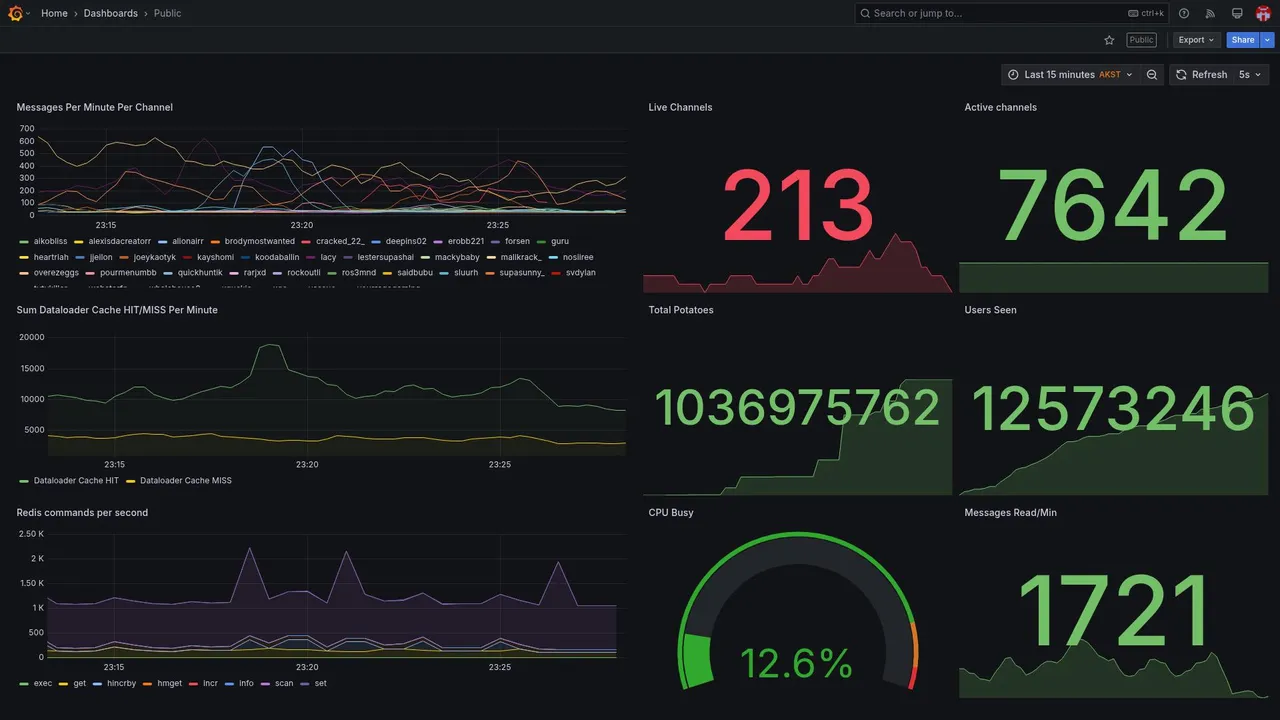Click the Users Seen panel title
This screenshot has height=720, width=1280.
(x=990, y=310)
